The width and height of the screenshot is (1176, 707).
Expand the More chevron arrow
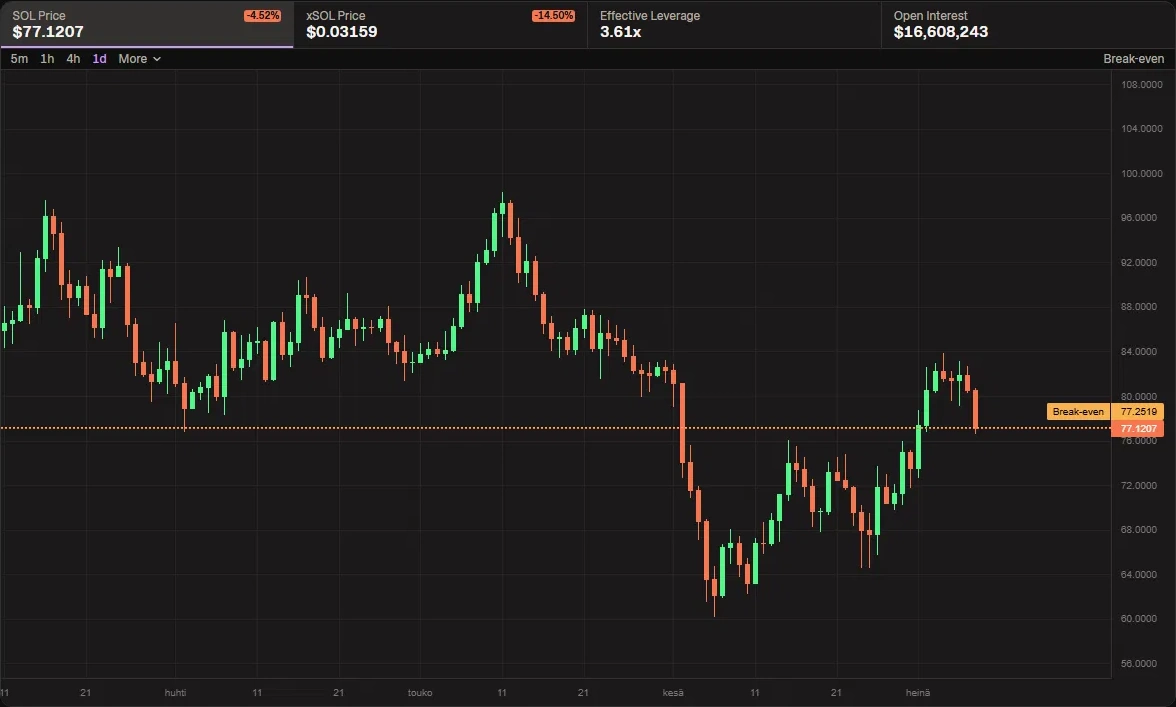(157, 59)
